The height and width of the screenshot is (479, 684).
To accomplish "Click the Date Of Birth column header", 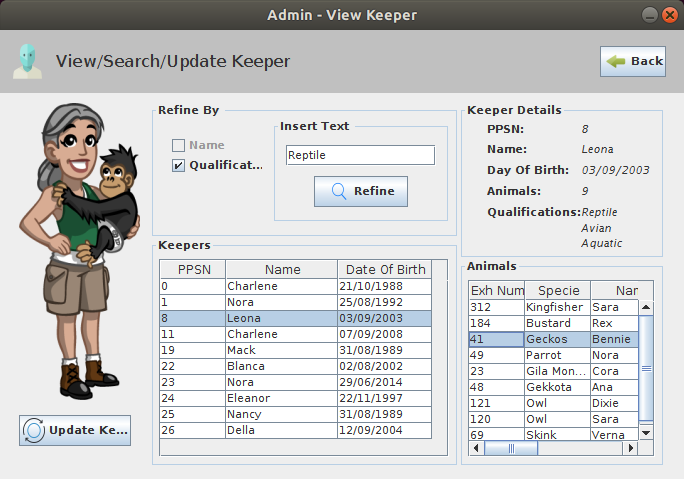I will pos(385,269).
